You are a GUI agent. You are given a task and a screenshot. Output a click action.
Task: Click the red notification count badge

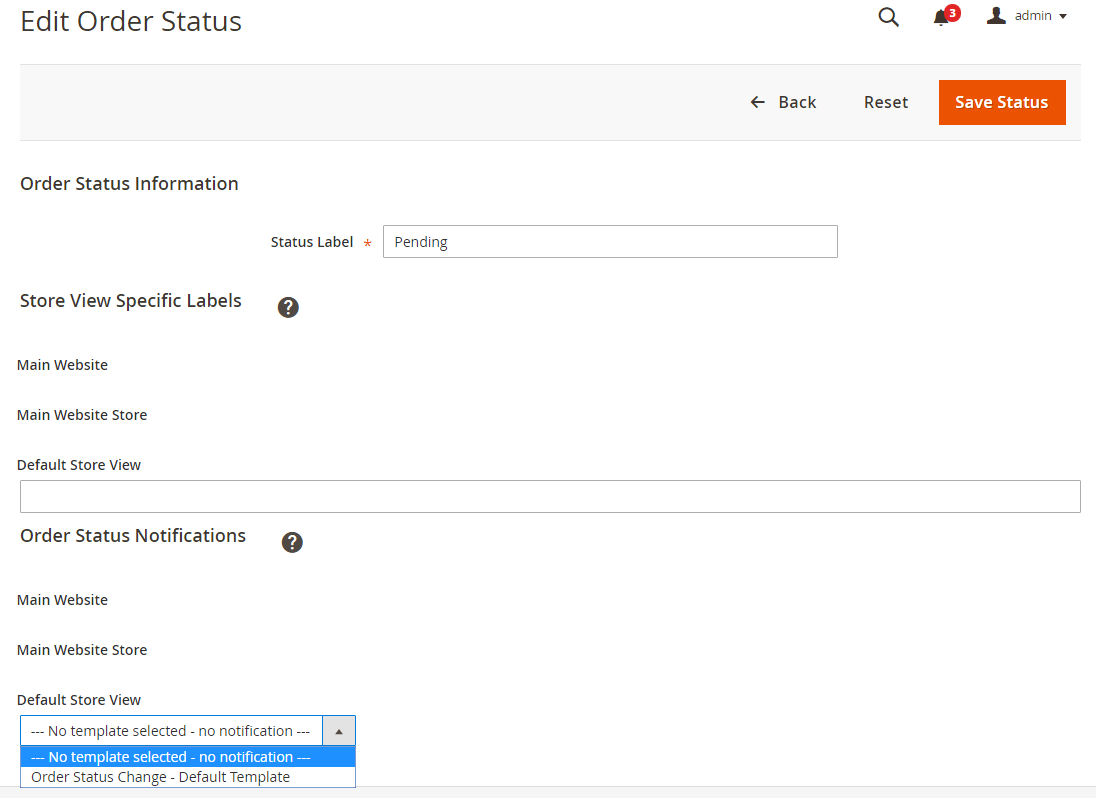click(x=953, y=12)
